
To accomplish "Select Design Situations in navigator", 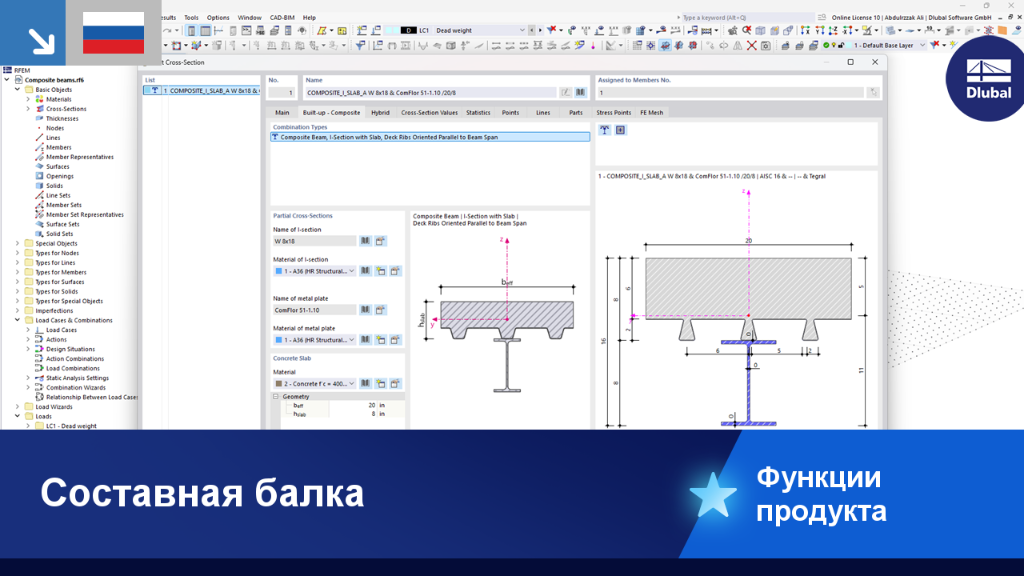I will pyautogui.click(x=70, y=349).
